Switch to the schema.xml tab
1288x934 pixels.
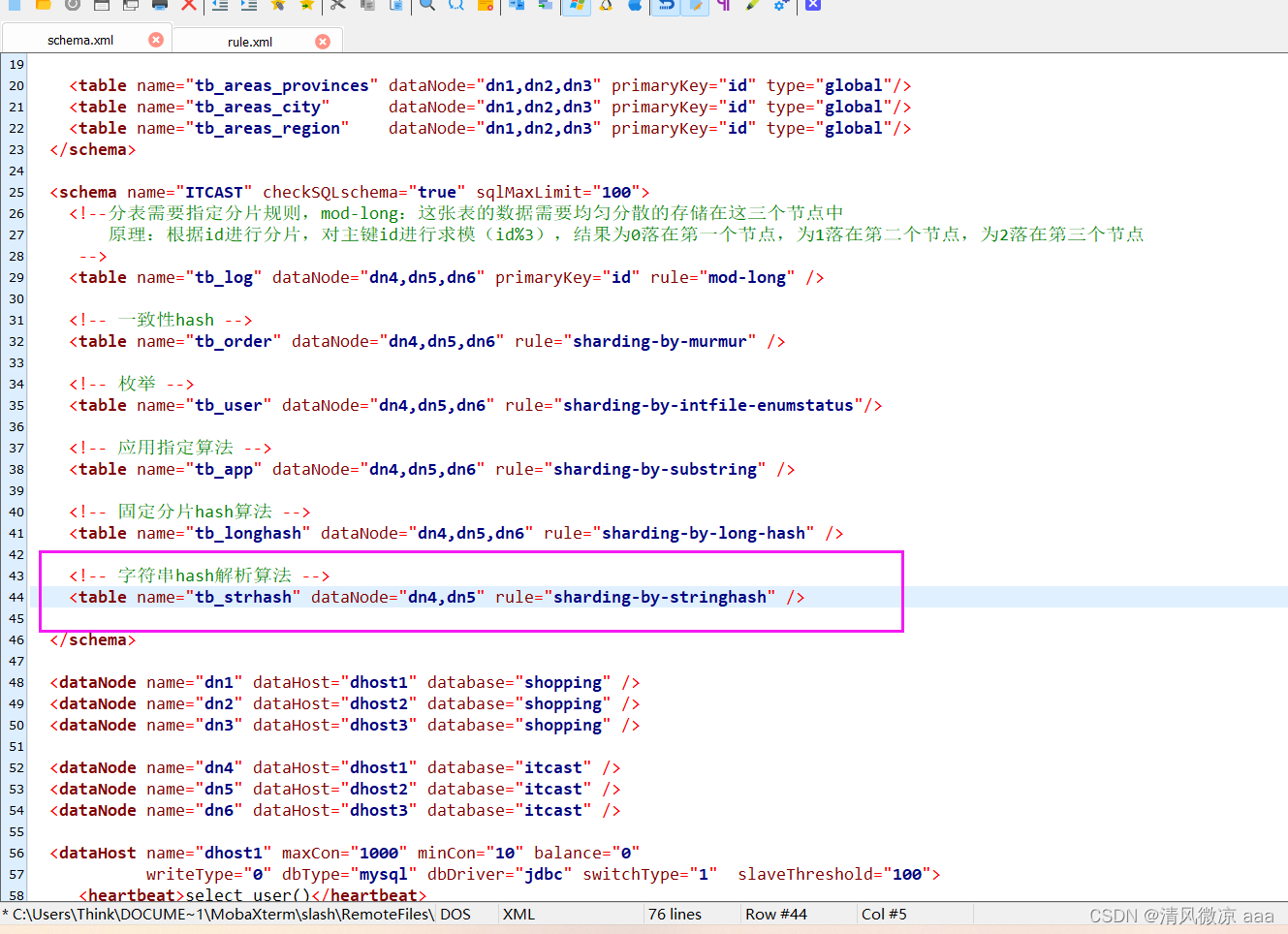click(x=80, y=41)
